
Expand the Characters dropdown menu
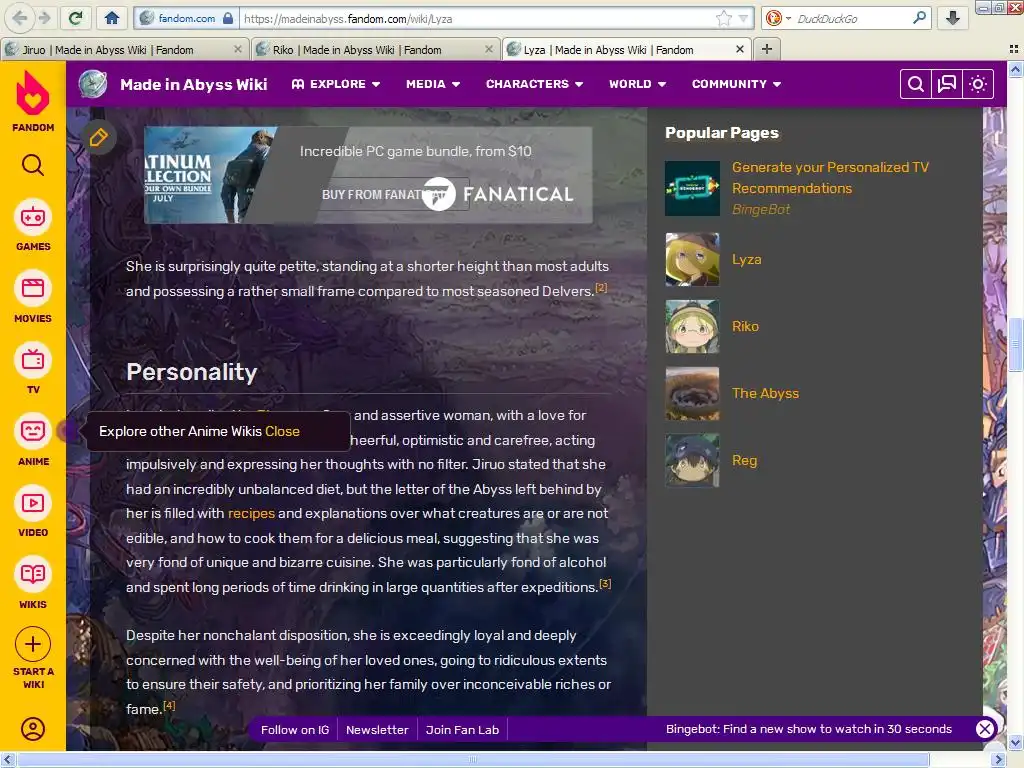(534, 84)
